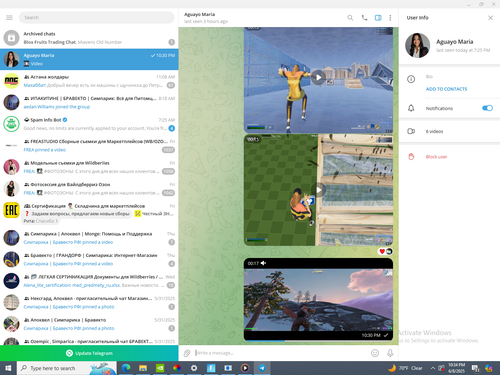
Task: Click the bell notifications icon
Action: [411, 108]
